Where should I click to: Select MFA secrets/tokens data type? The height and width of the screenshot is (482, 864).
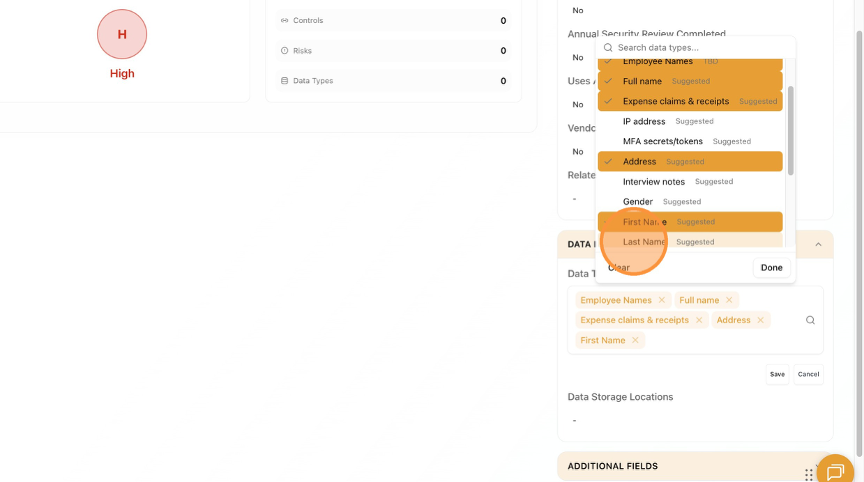pos(690,141)
